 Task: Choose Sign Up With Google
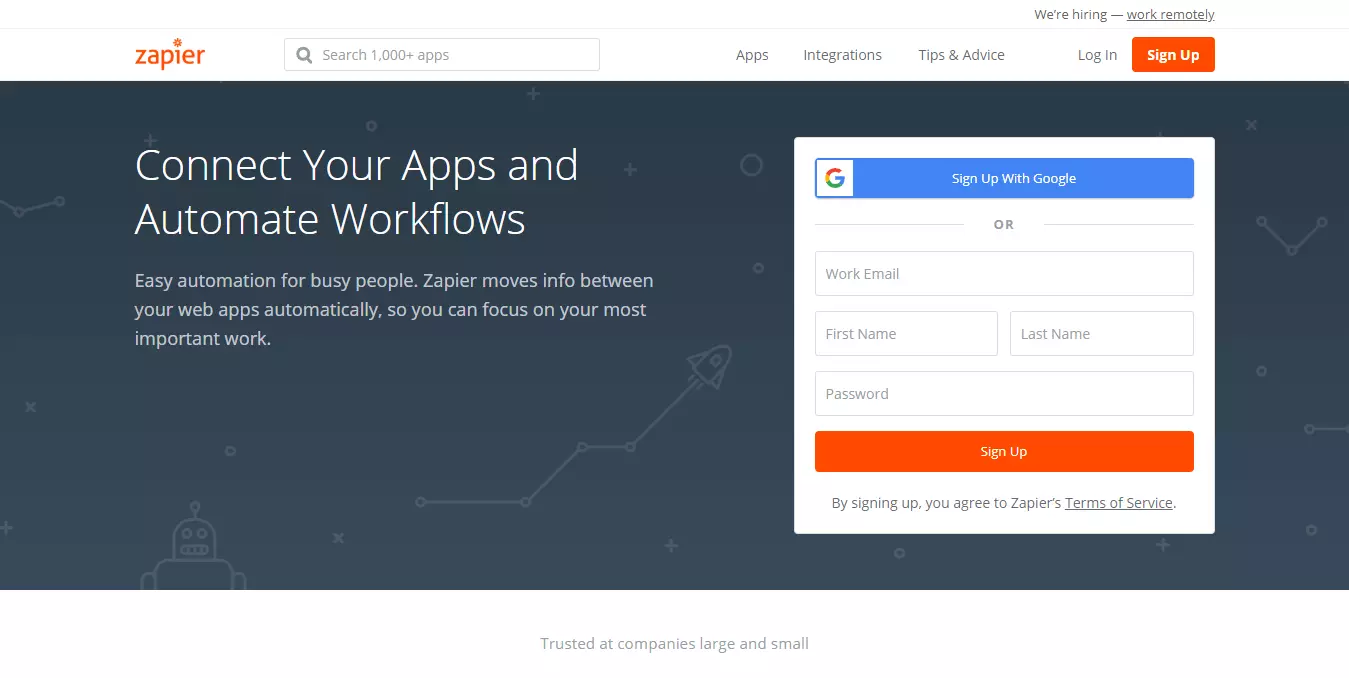1013,178
